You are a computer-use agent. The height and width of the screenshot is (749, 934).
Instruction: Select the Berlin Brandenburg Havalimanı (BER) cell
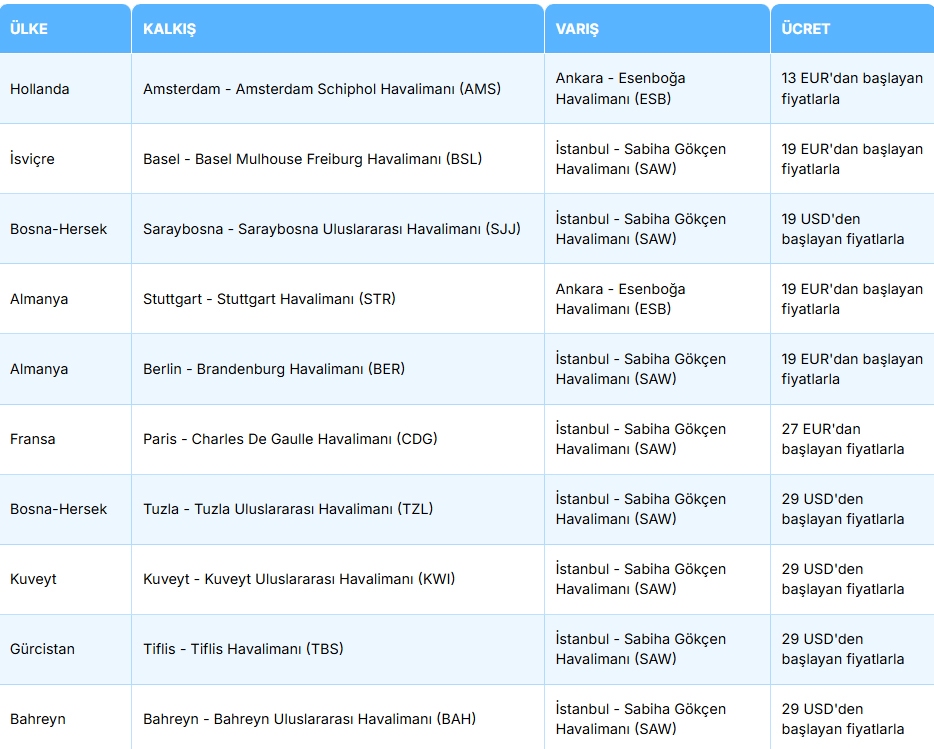click(273, 369)
